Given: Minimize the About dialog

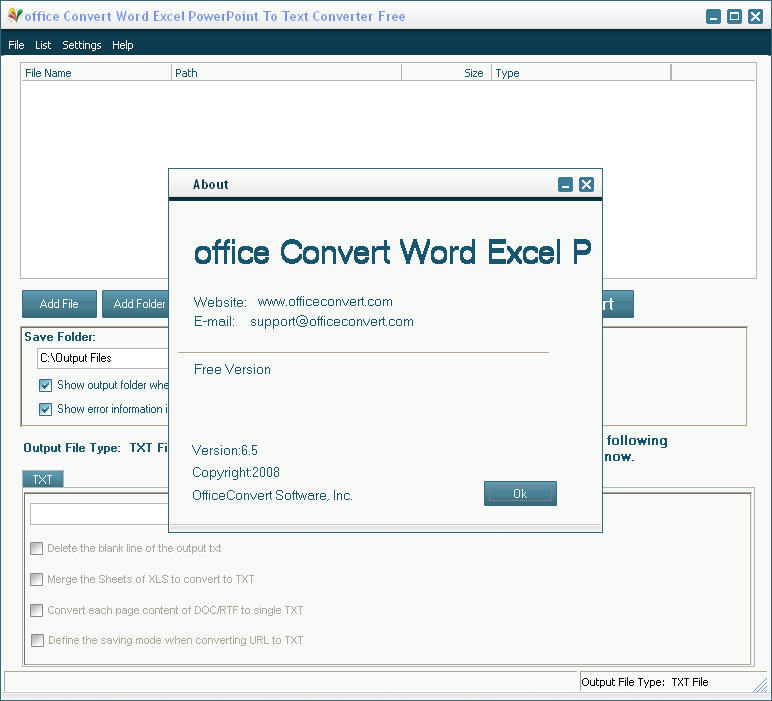Looking at the screenshot, I should pyautogui.click(x=565, y=185).
